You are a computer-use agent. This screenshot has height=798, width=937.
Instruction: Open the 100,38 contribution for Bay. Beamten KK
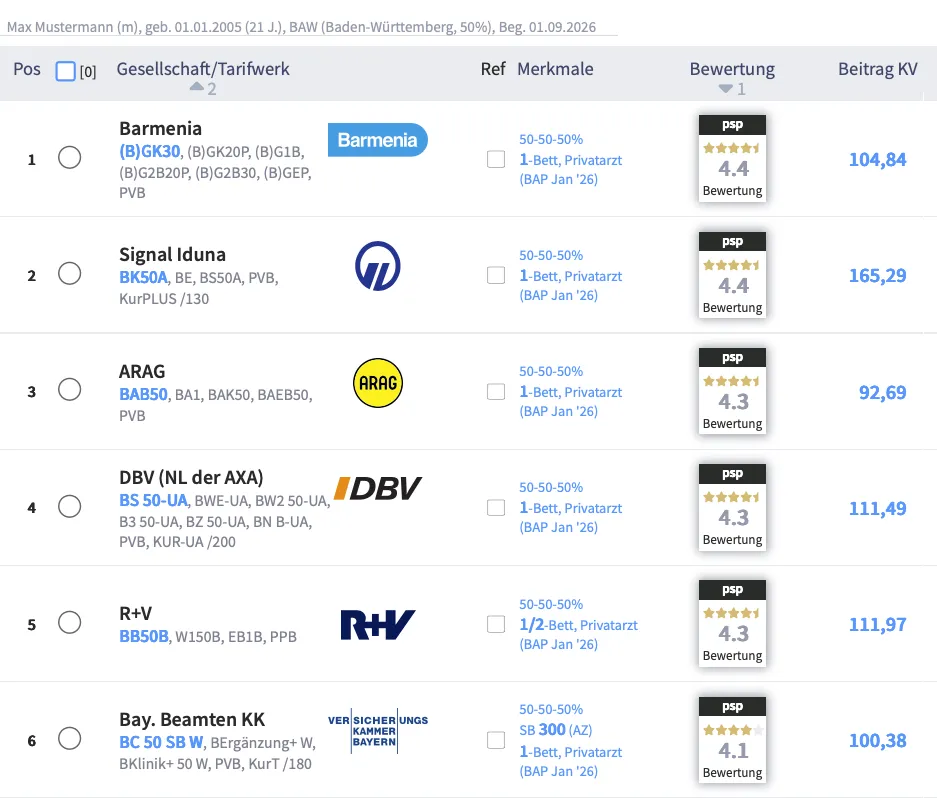pyautogui.click(x=877, y=741)
